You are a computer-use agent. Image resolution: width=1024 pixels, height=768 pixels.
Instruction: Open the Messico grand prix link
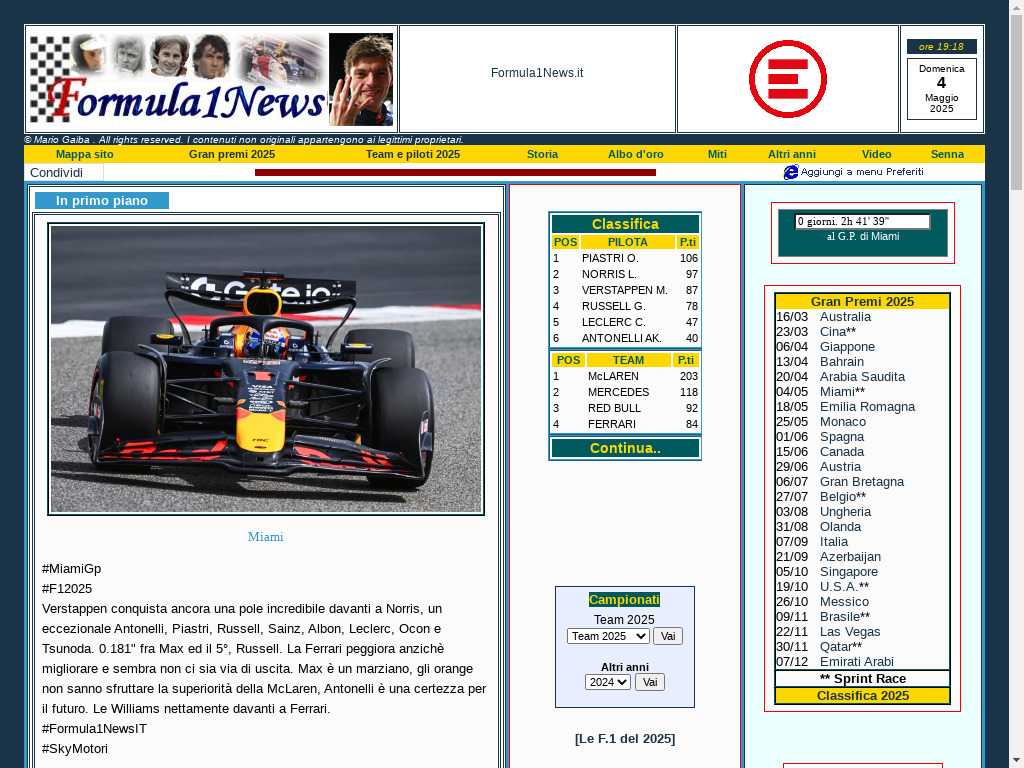point(844,602)
